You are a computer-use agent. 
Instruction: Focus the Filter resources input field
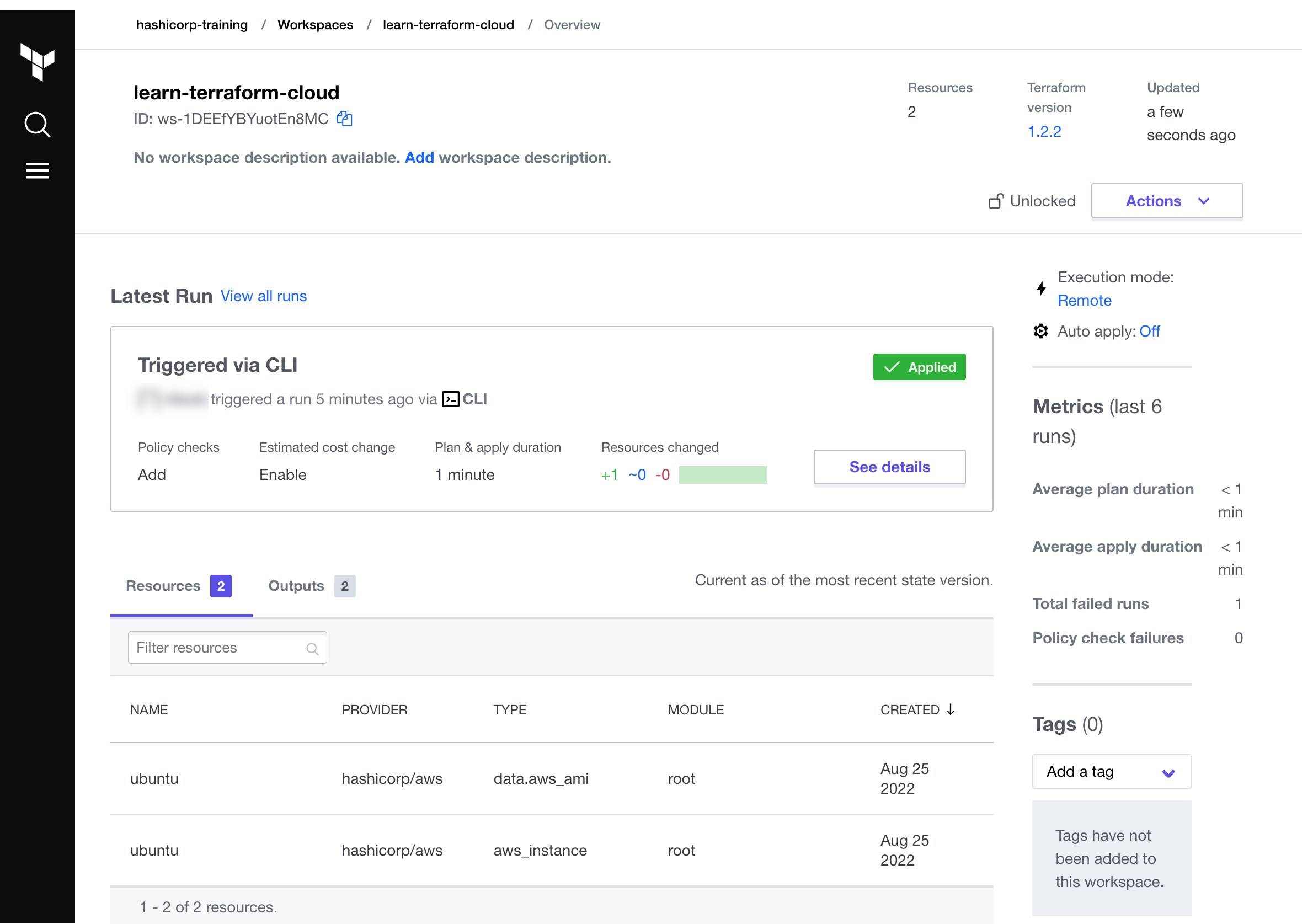[217, 648]
